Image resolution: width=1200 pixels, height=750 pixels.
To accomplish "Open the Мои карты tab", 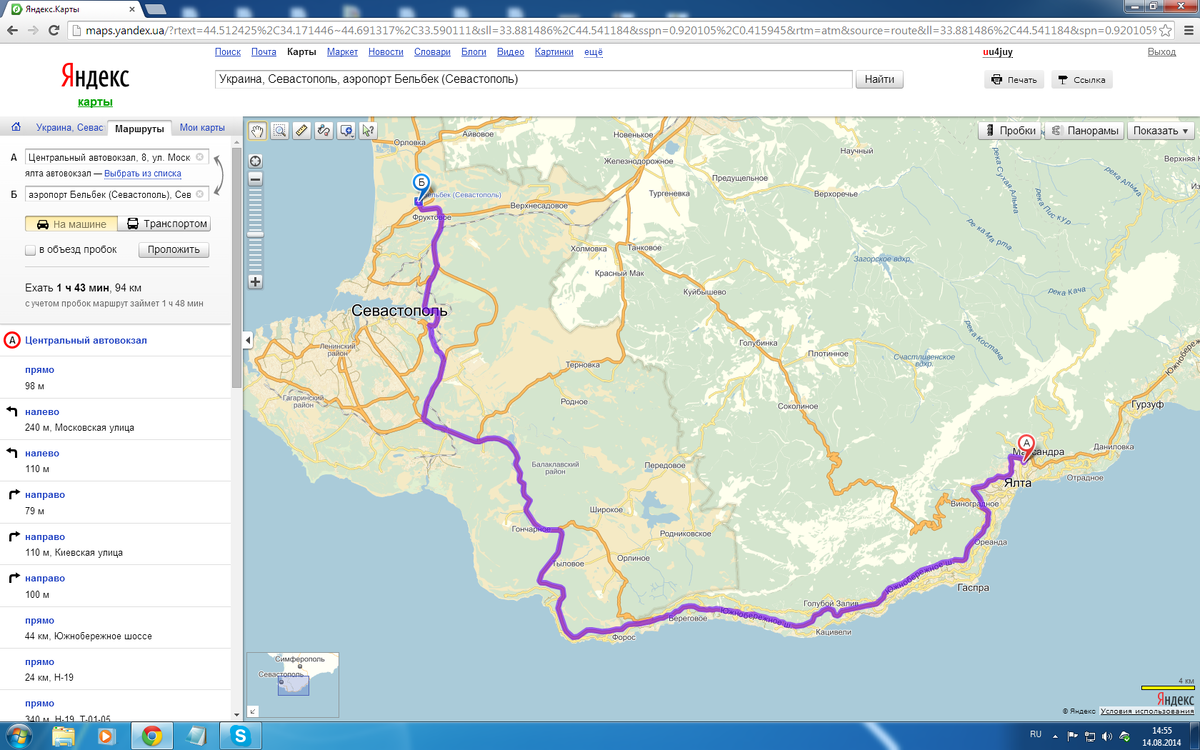I will tap(202, 128).
